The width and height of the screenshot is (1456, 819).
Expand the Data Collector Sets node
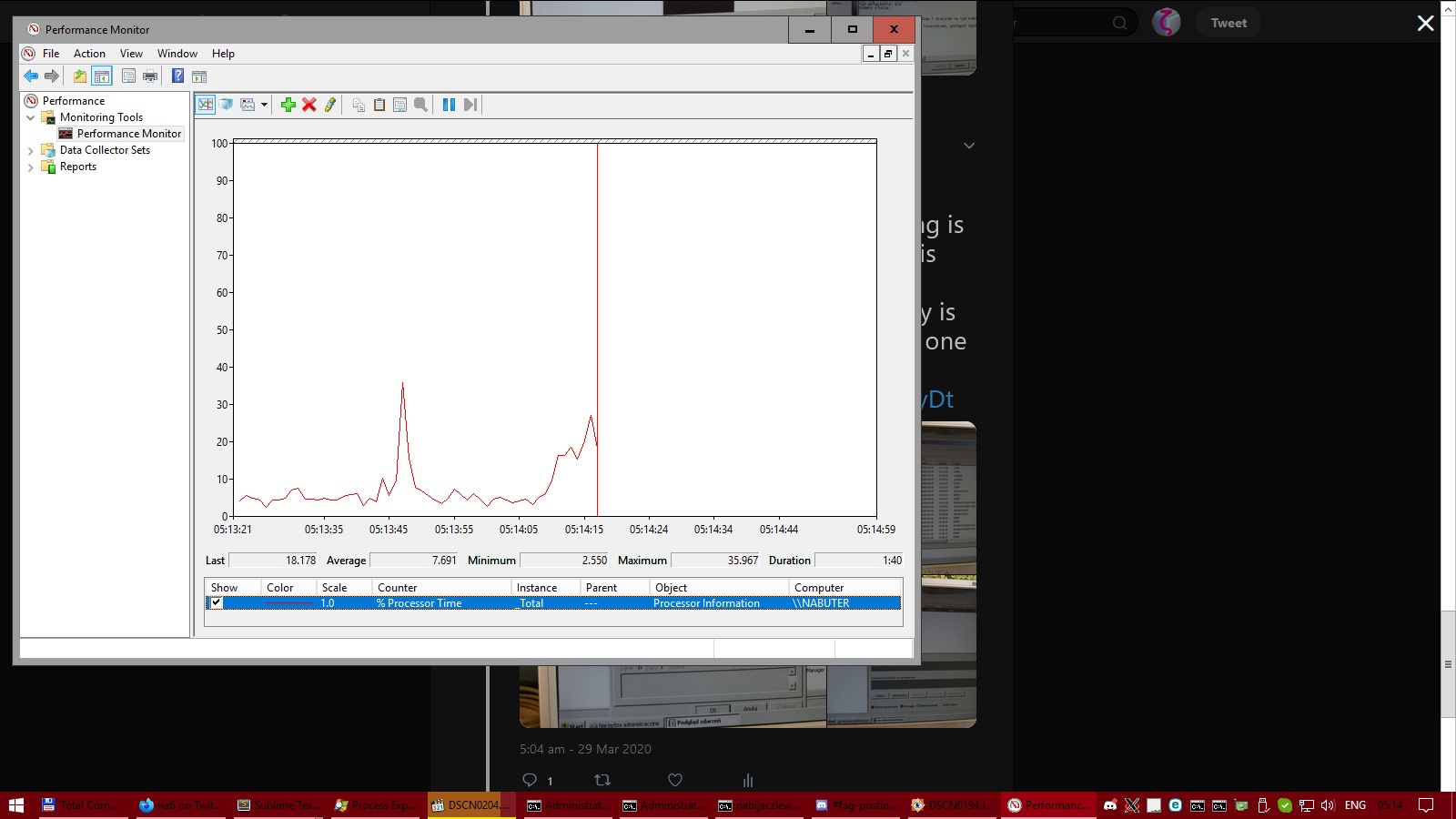click(x=31, y=151)
